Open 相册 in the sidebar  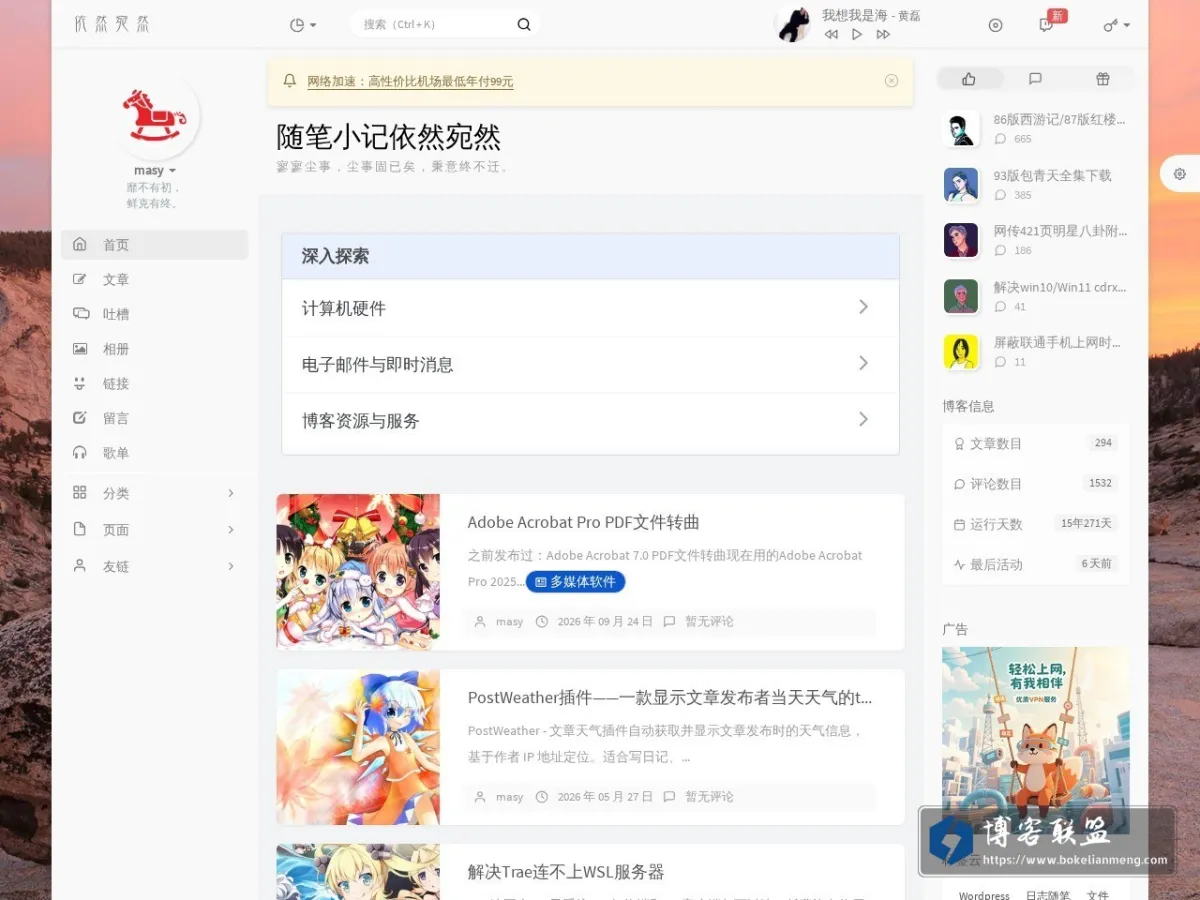click(155, 349)
